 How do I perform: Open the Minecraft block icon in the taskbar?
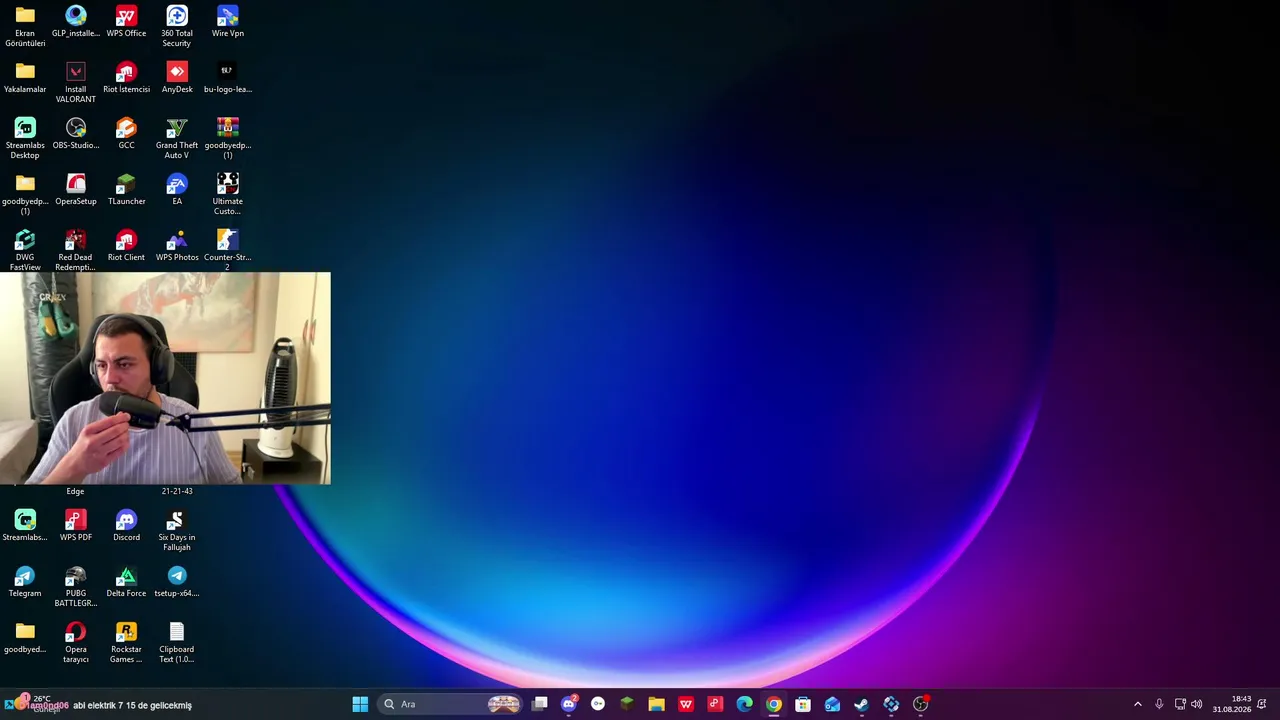click(x=627, y=704)
